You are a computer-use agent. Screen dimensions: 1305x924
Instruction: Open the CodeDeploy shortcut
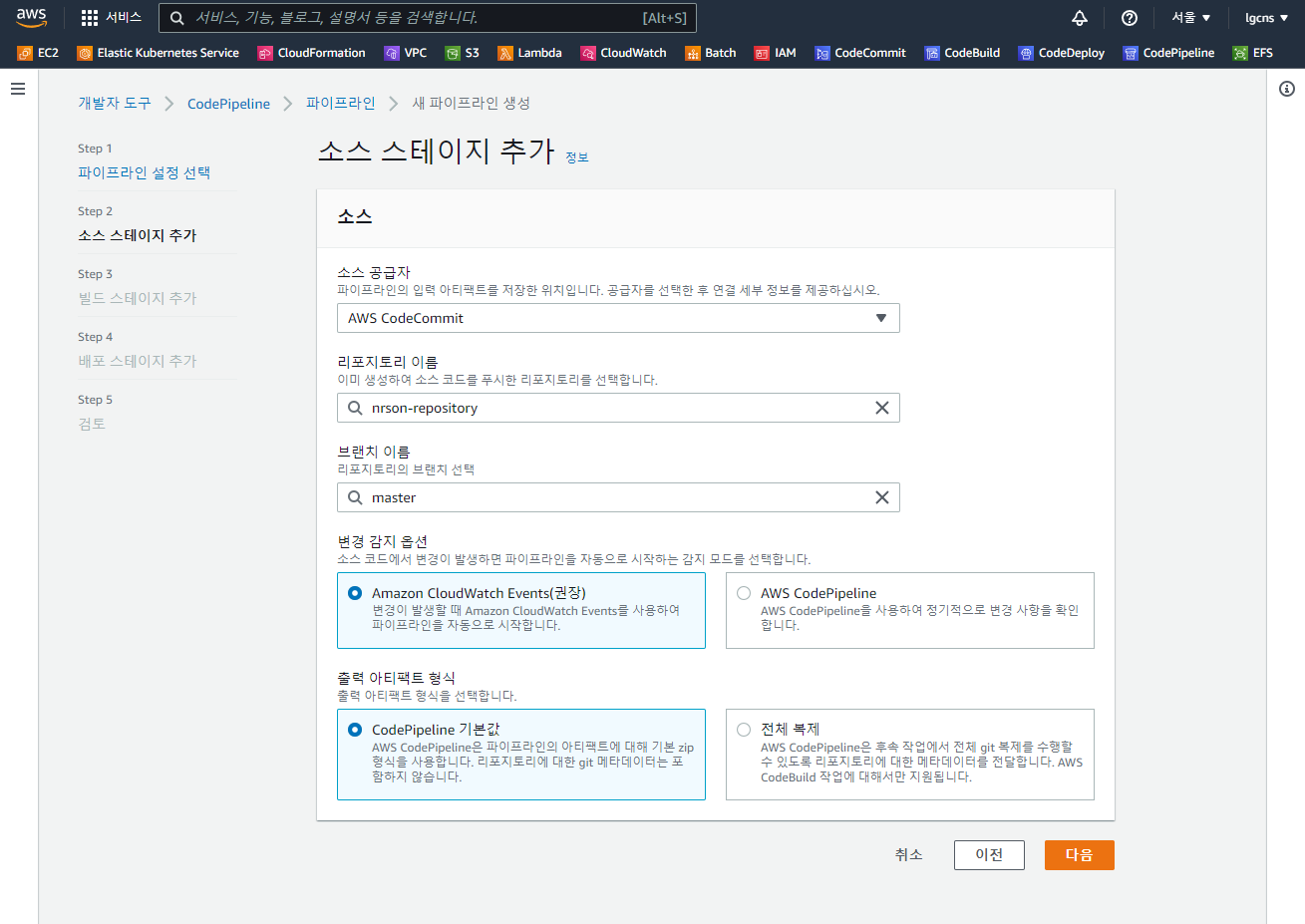(1061, 53)
